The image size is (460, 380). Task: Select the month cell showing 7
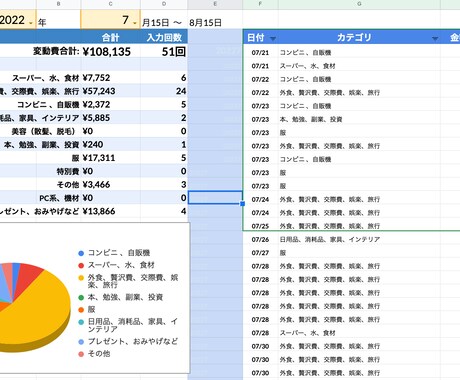(110, 20)
